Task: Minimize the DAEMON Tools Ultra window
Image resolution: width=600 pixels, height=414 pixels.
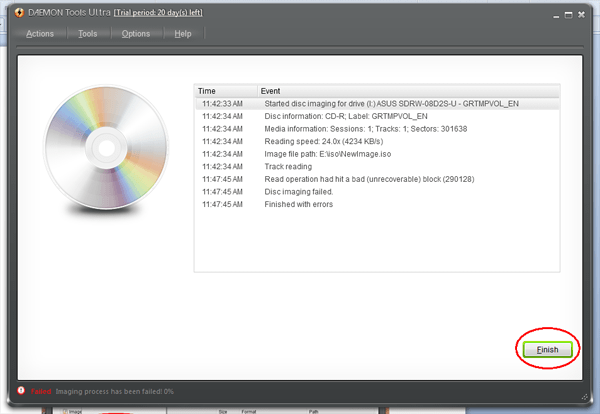Action: click(556, 15)
